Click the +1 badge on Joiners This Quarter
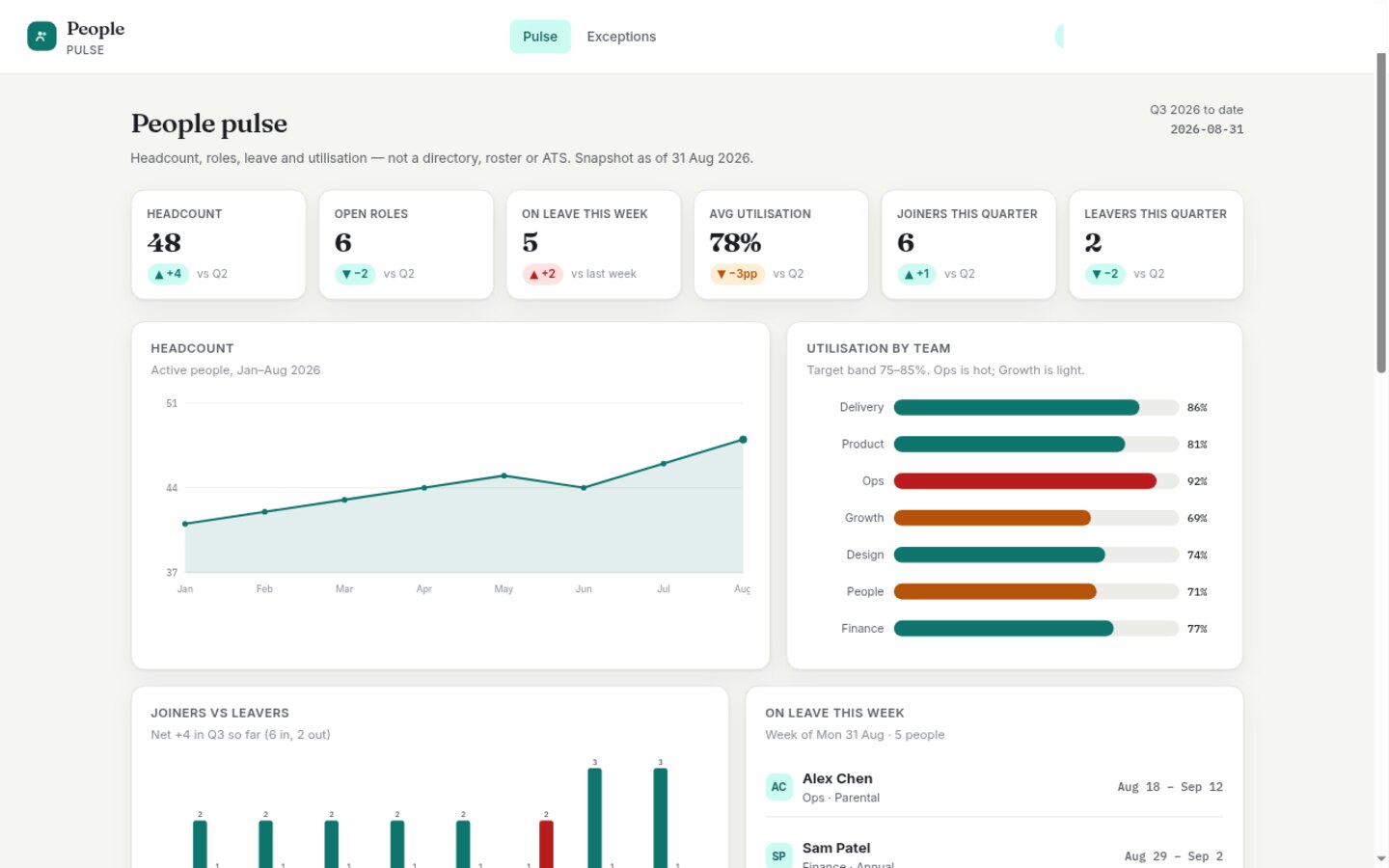1389x868 pixels. pos(916,274)
